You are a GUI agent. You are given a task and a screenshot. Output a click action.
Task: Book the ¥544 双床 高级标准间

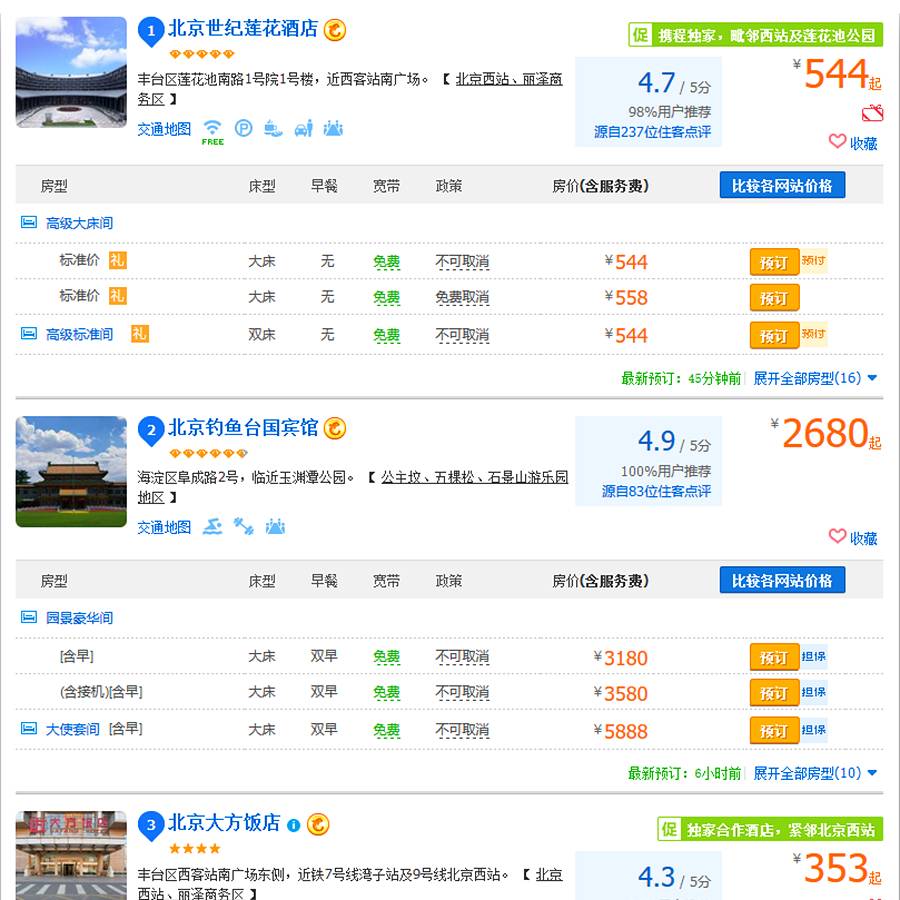click(x=774, y=335)
